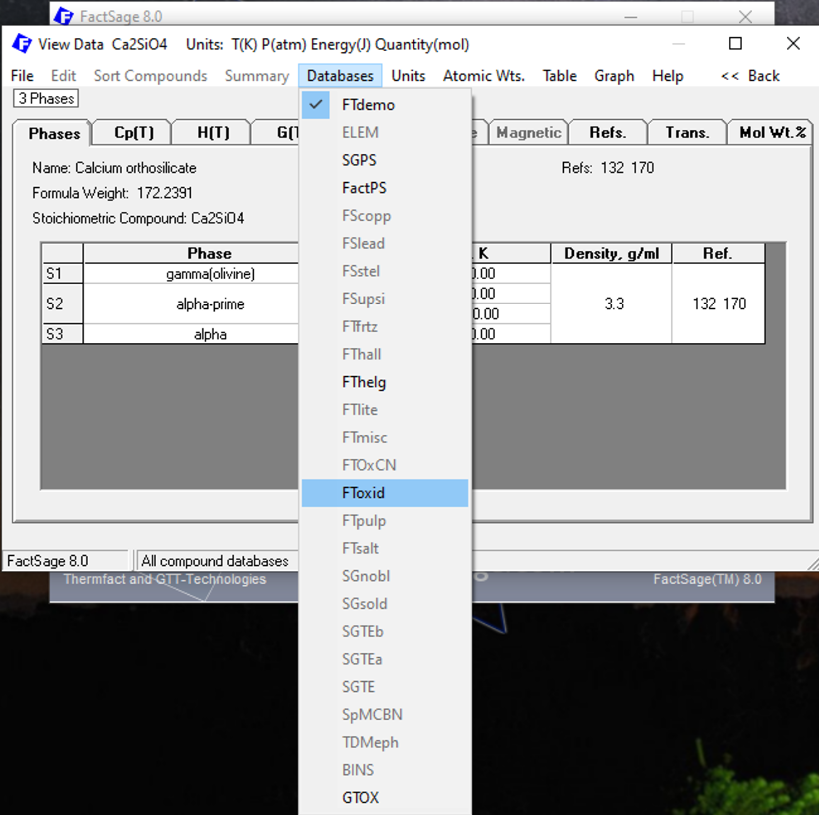The image size is (819, 815).
Task: Select the BINS database
Action: (x=385, y=770)
